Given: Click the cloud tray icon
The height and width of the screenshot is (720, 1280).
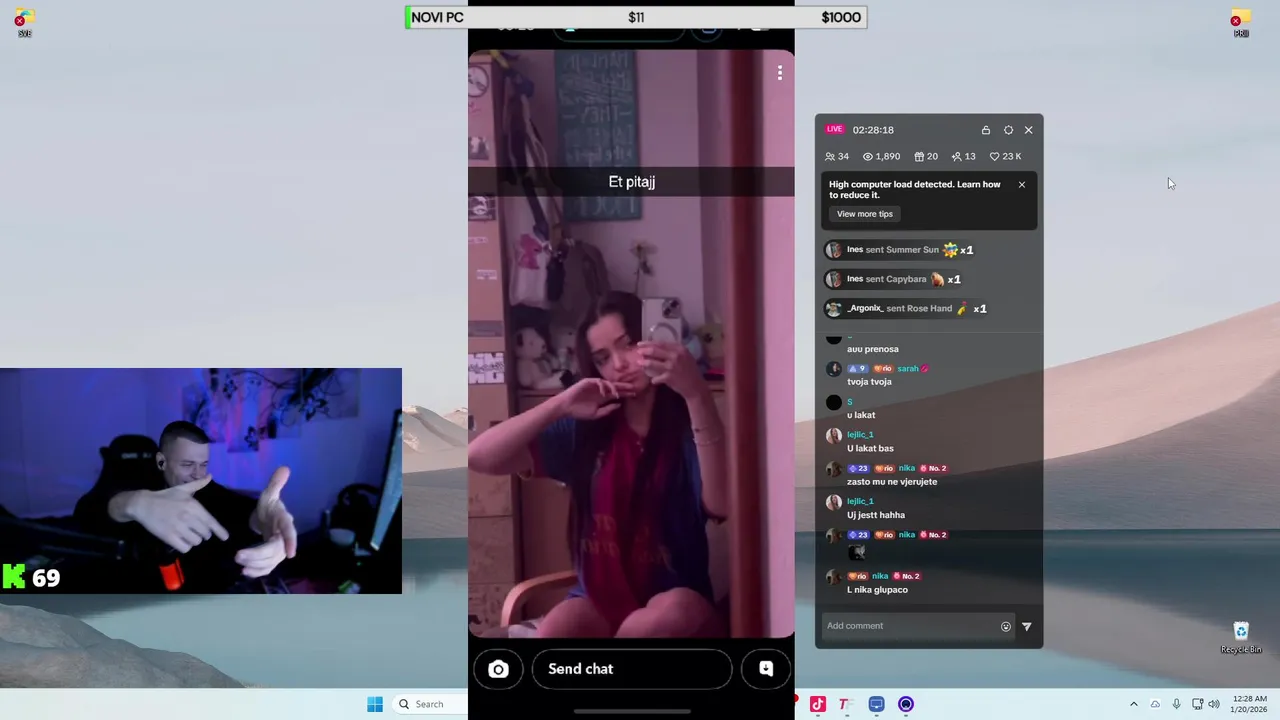Looking at the screenshot, I should [x=1155, y=704].
